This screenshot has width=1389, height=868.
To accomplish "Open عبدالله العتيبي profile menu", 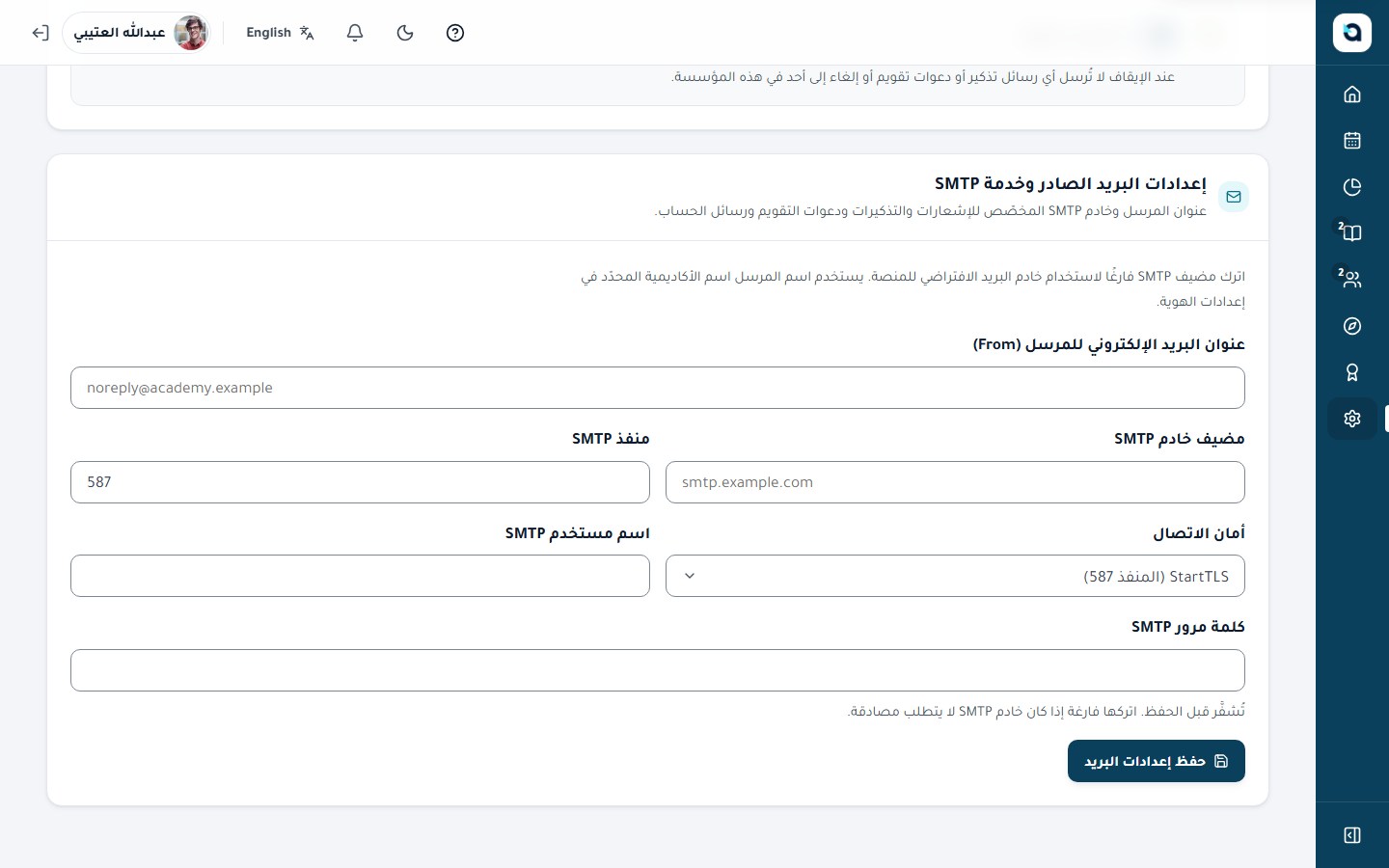I will (137, 33).
